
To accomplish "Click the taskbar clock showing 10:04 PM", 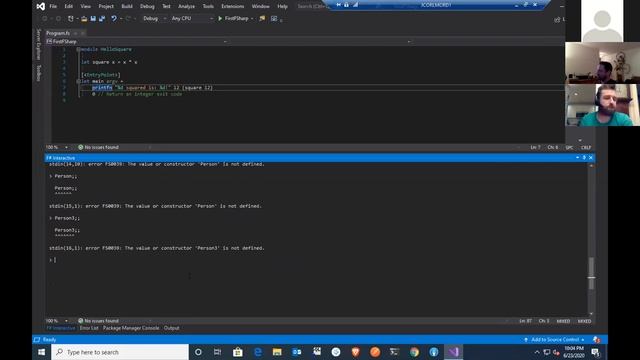I will coord(574,352).
